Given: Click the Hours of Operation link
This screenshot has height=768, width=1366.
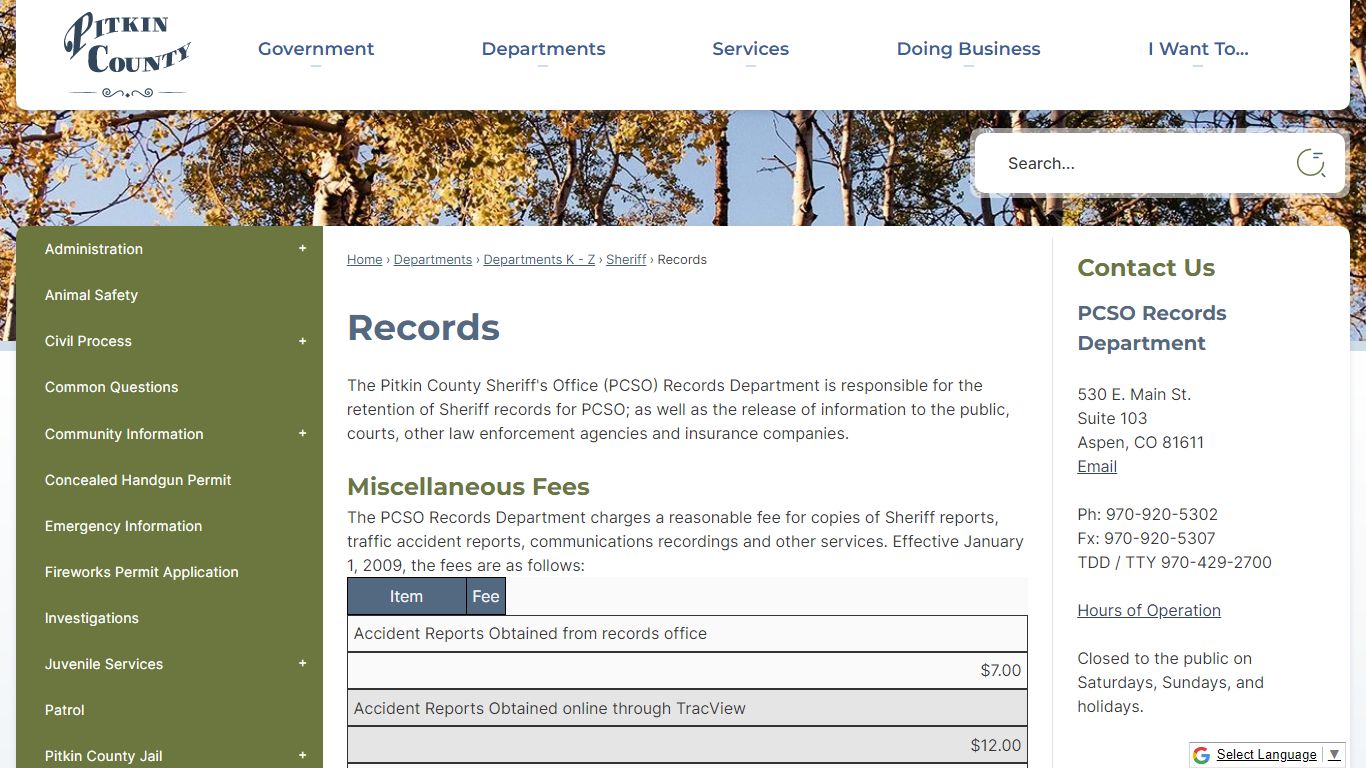Looking at the screenshot, I should [1148, 611].
